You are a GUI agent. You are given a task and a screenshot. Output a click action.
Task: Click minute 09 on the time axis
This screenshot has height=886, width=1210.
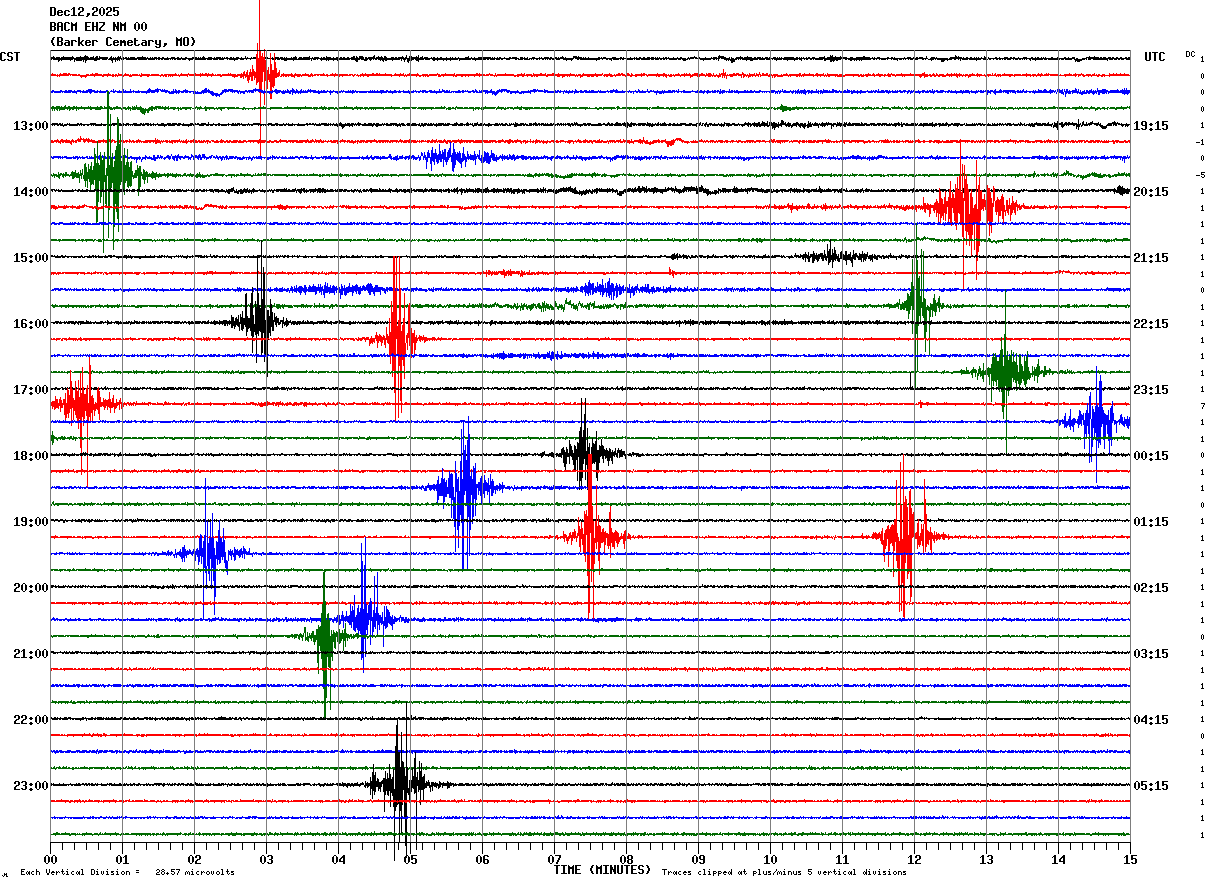[x=698, y=859]
